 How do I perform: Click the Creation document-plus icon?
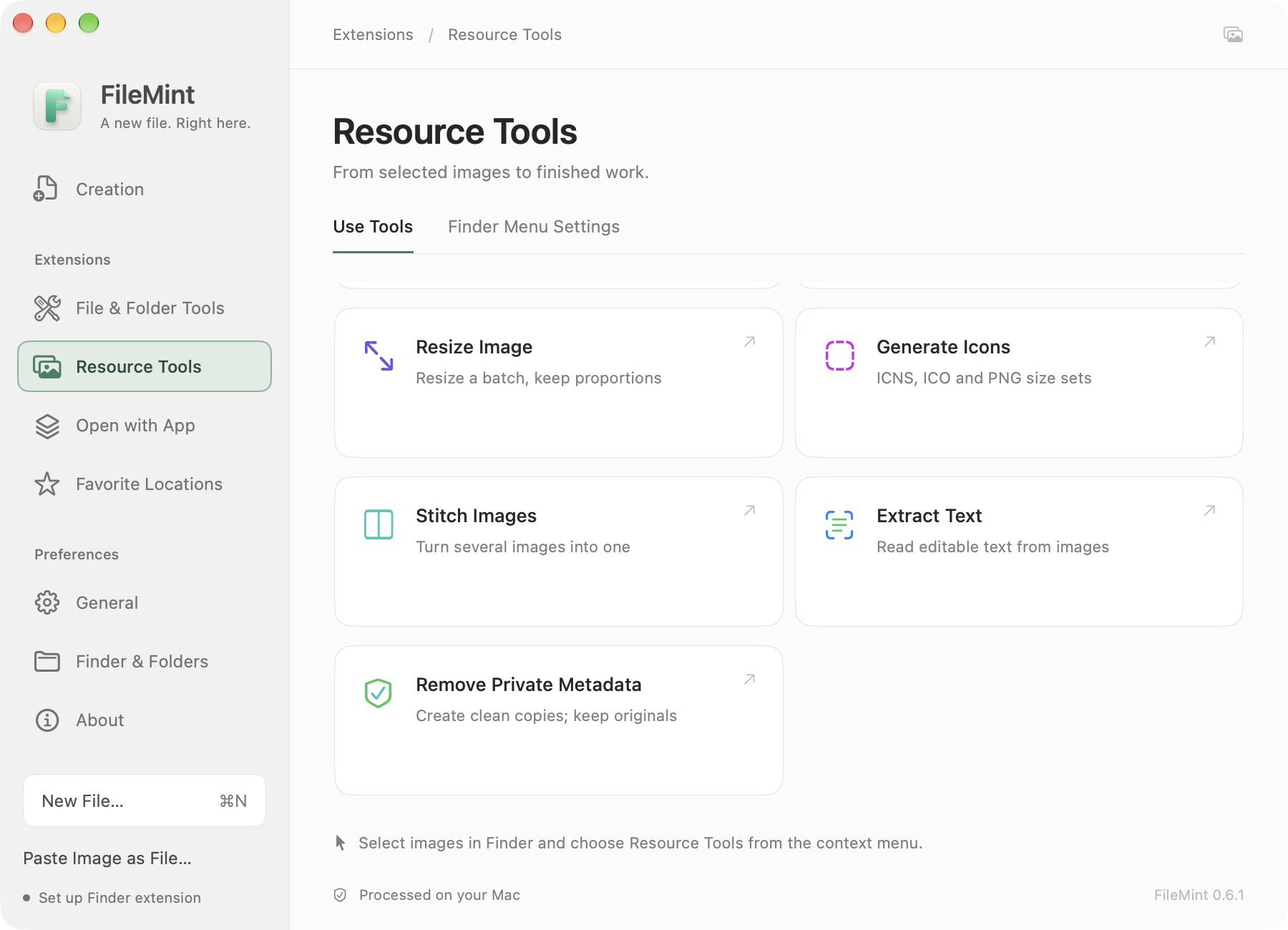pos(46,189)
